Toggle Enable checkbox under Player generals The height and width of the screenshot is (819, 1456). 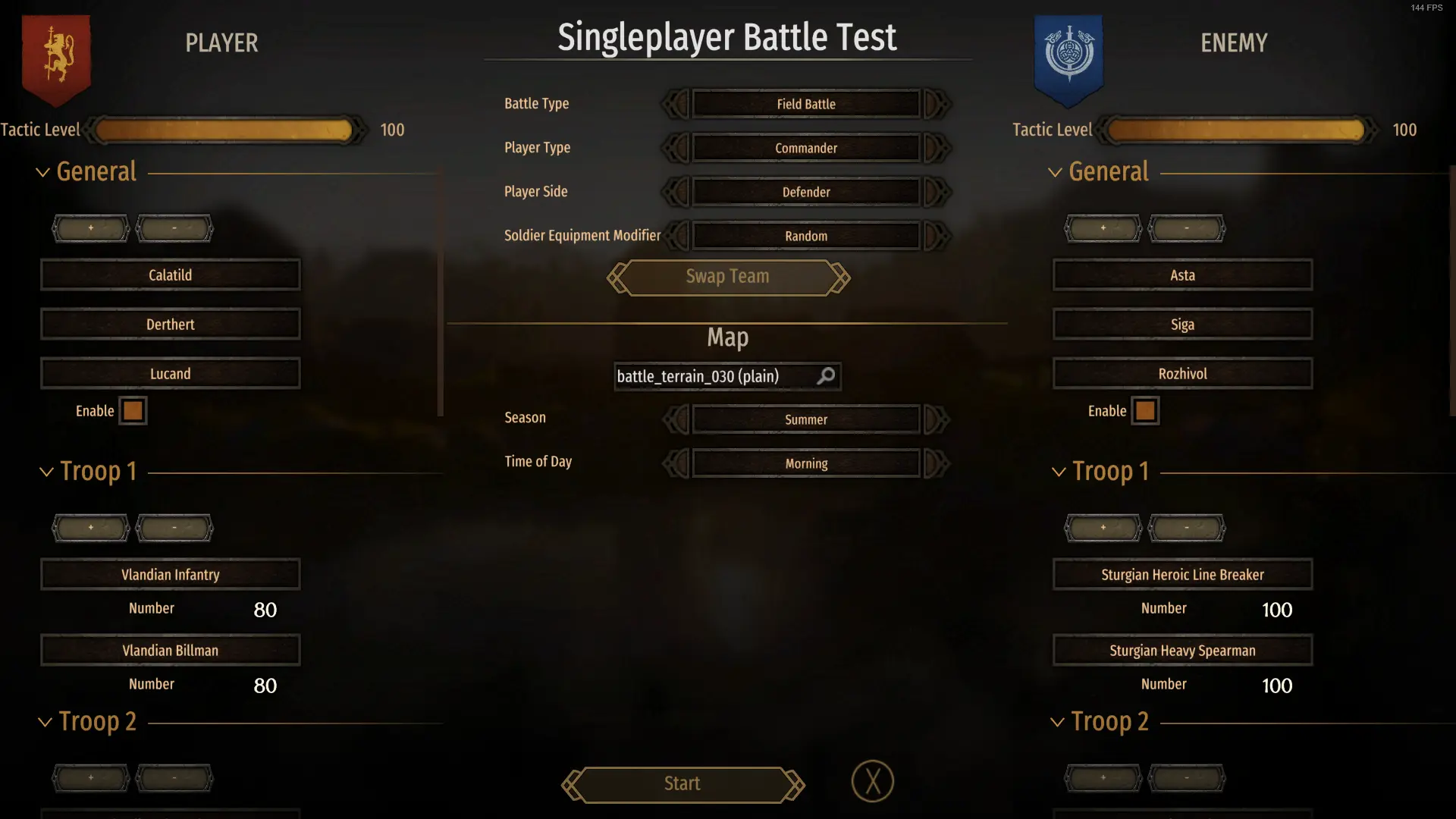(x=132, y=410)
